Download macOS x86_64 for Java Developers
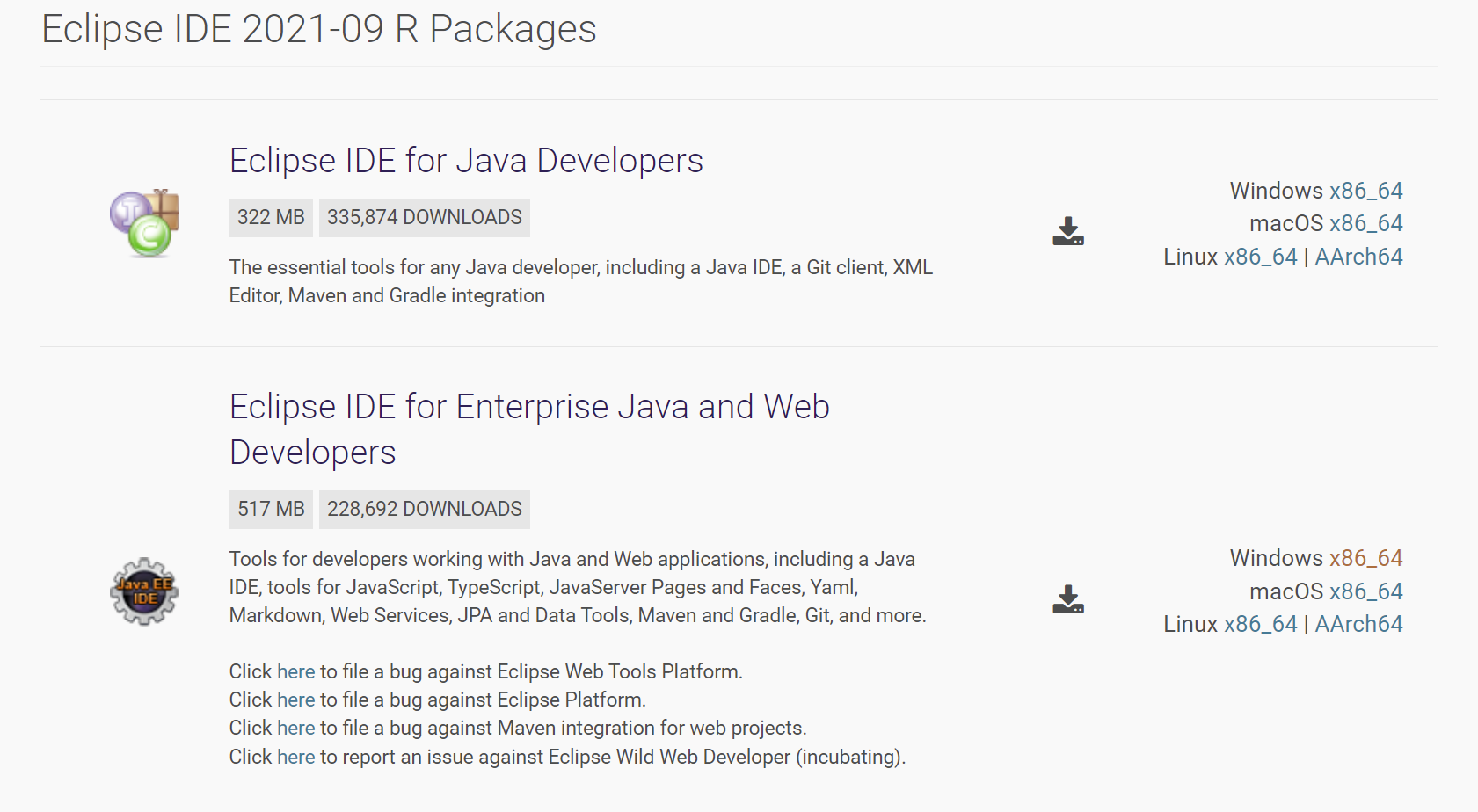This screenshot has width=1478, height=812. (1365, 223)
